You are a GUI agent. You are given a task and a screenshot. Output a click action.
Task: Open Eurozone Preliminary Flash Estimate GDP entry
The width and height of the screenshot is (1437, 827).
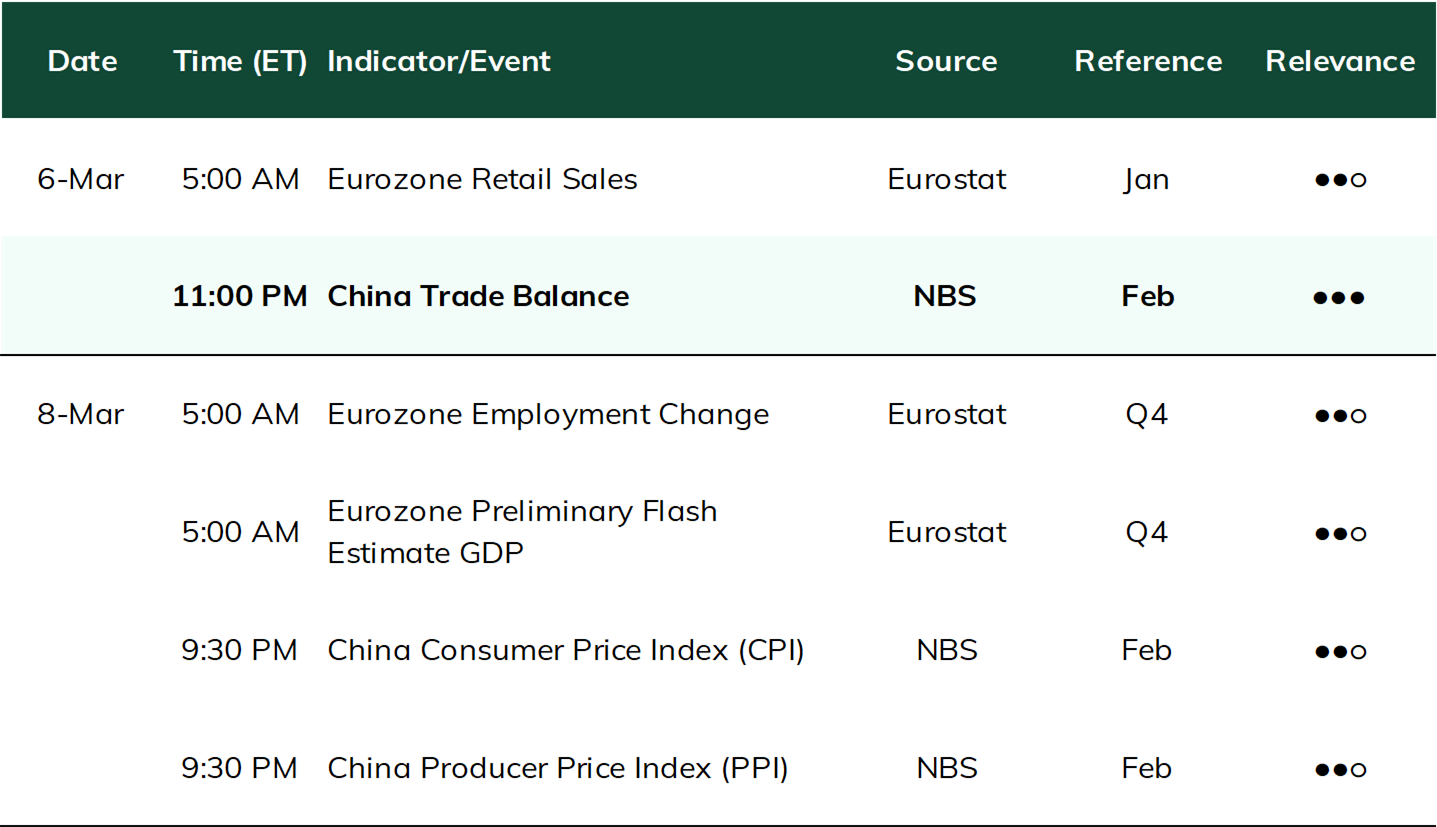click(x=522, y=532)
